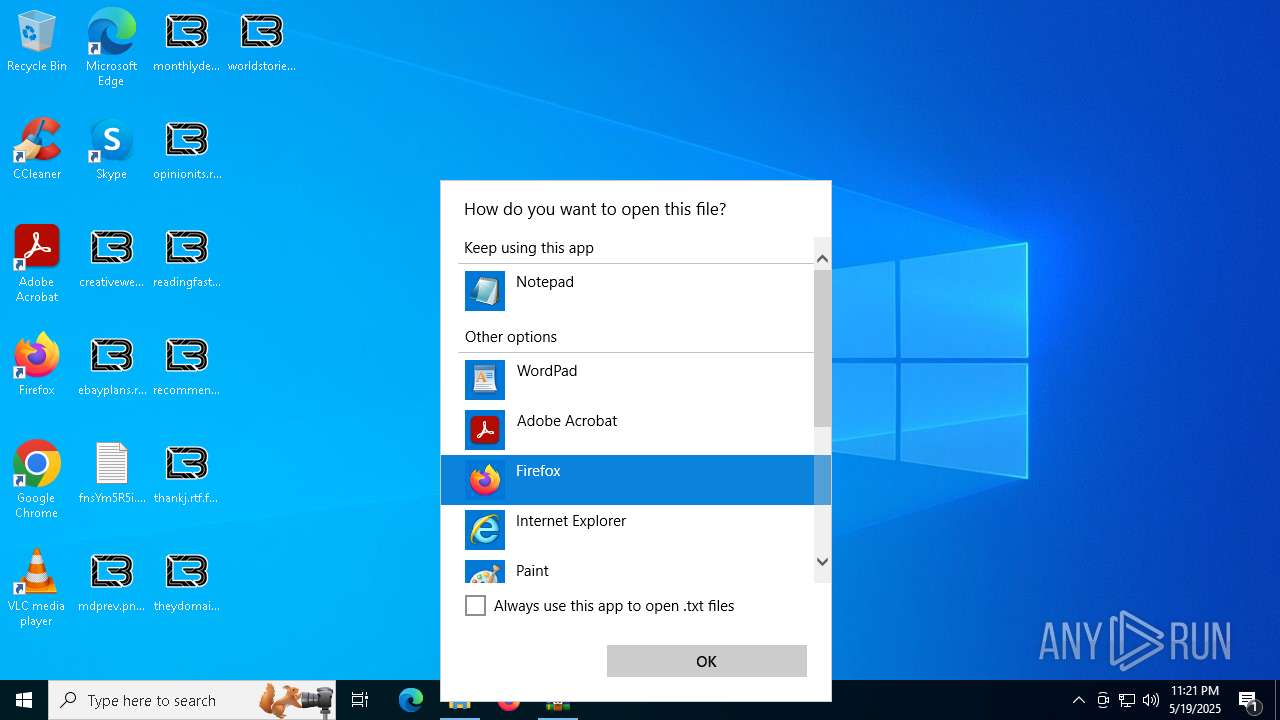Select the worldstorie... desktop file
This screenshot has width=1280, height=720.
point(261,43)
